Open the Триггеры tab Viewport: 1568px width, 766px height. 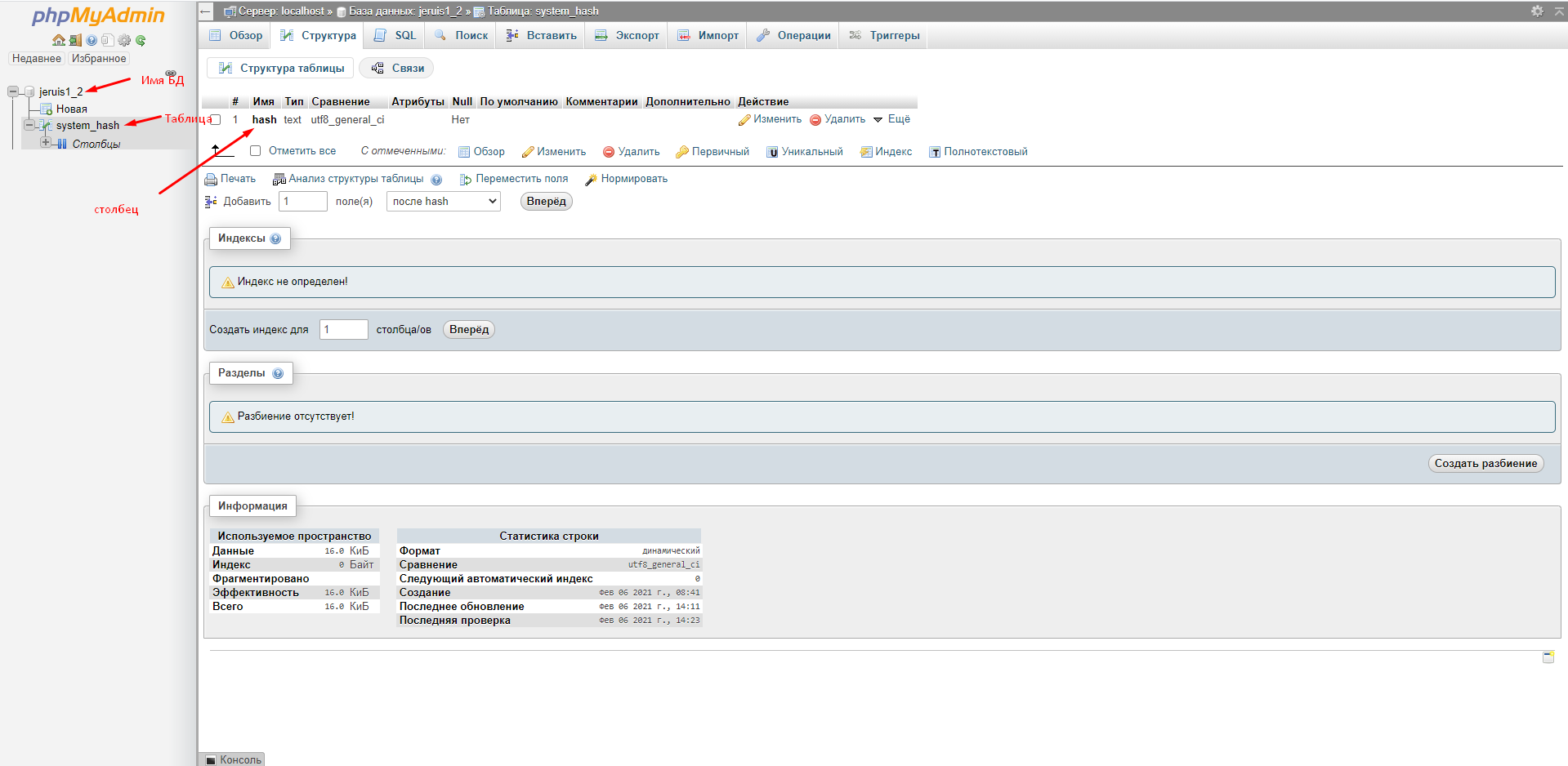(x=884, y=35)
